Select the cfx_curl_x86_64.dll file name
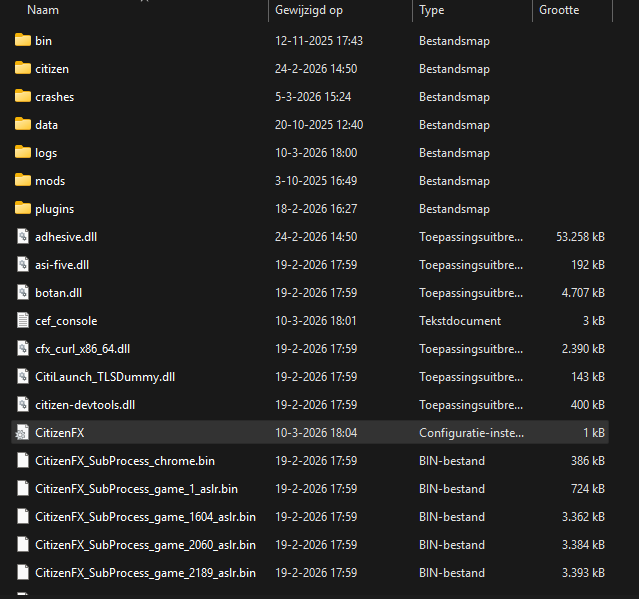 (x=83, y=349)
